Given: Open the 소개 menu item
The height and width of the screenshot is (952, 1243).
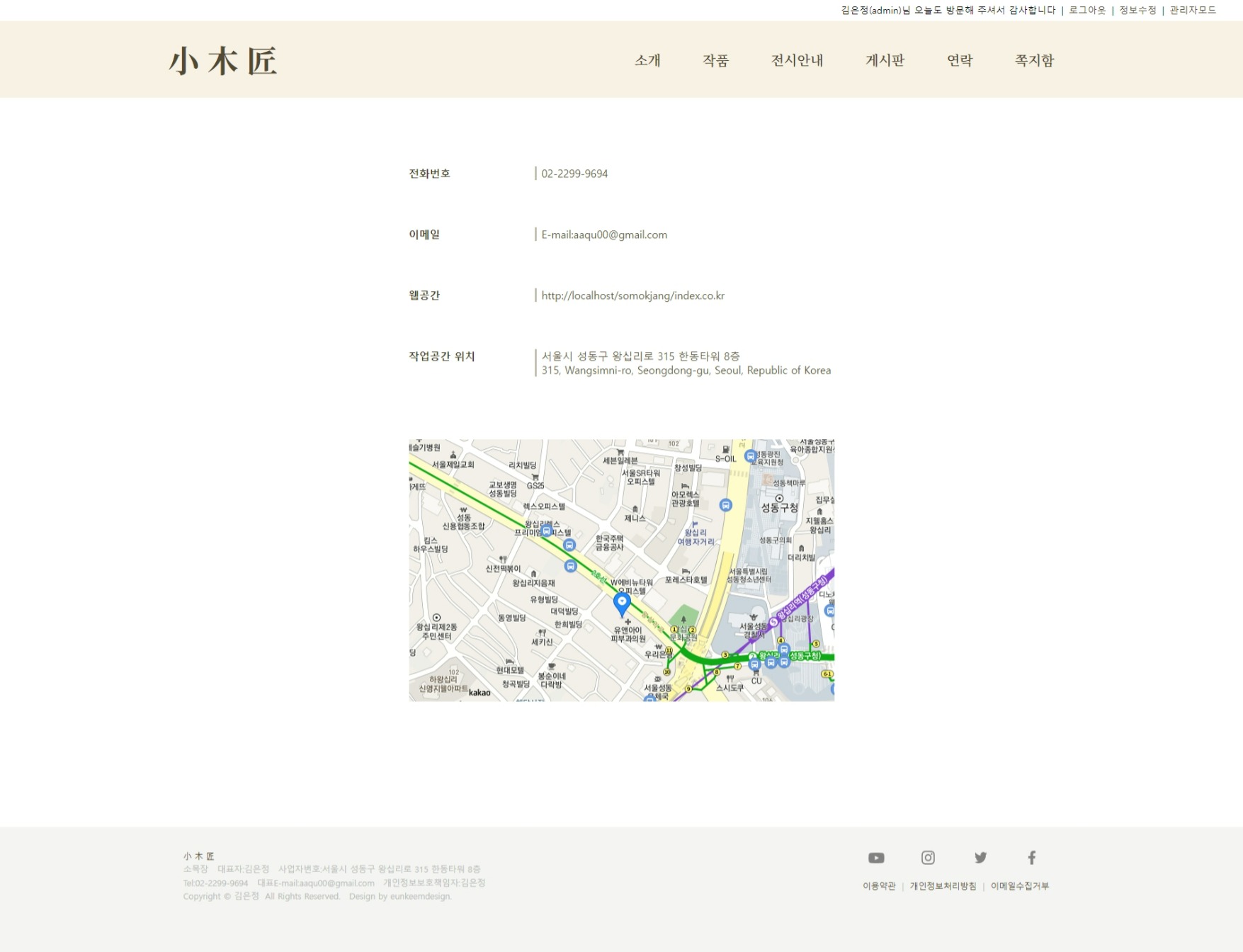Looking at the screenshot, I should [647, 61].
